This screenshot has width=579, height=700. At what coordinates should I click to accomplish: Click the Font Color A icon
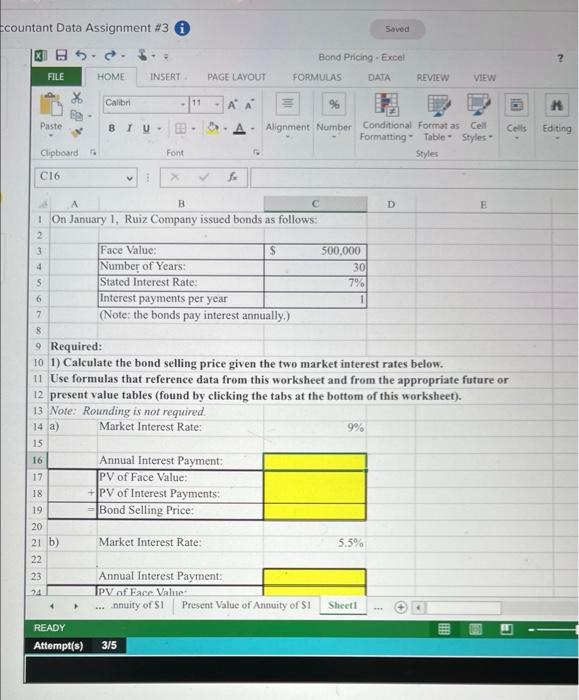[x=240, y=129]
